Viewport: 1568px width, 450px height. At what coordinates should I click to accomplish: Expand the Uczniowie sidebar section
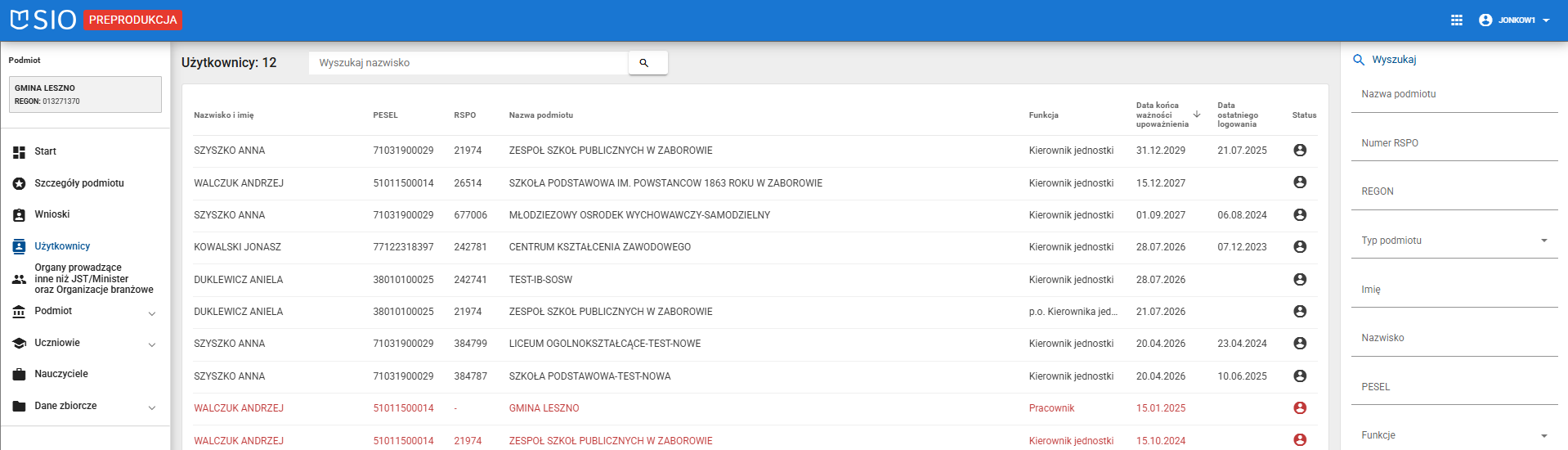point(151,344)
